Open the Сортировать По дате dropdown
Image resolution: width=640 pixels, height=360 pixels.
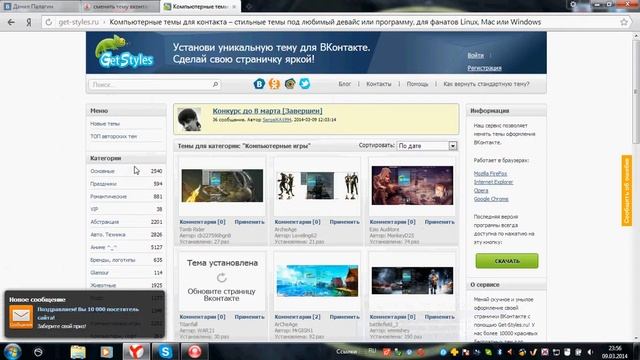(427, 146)
